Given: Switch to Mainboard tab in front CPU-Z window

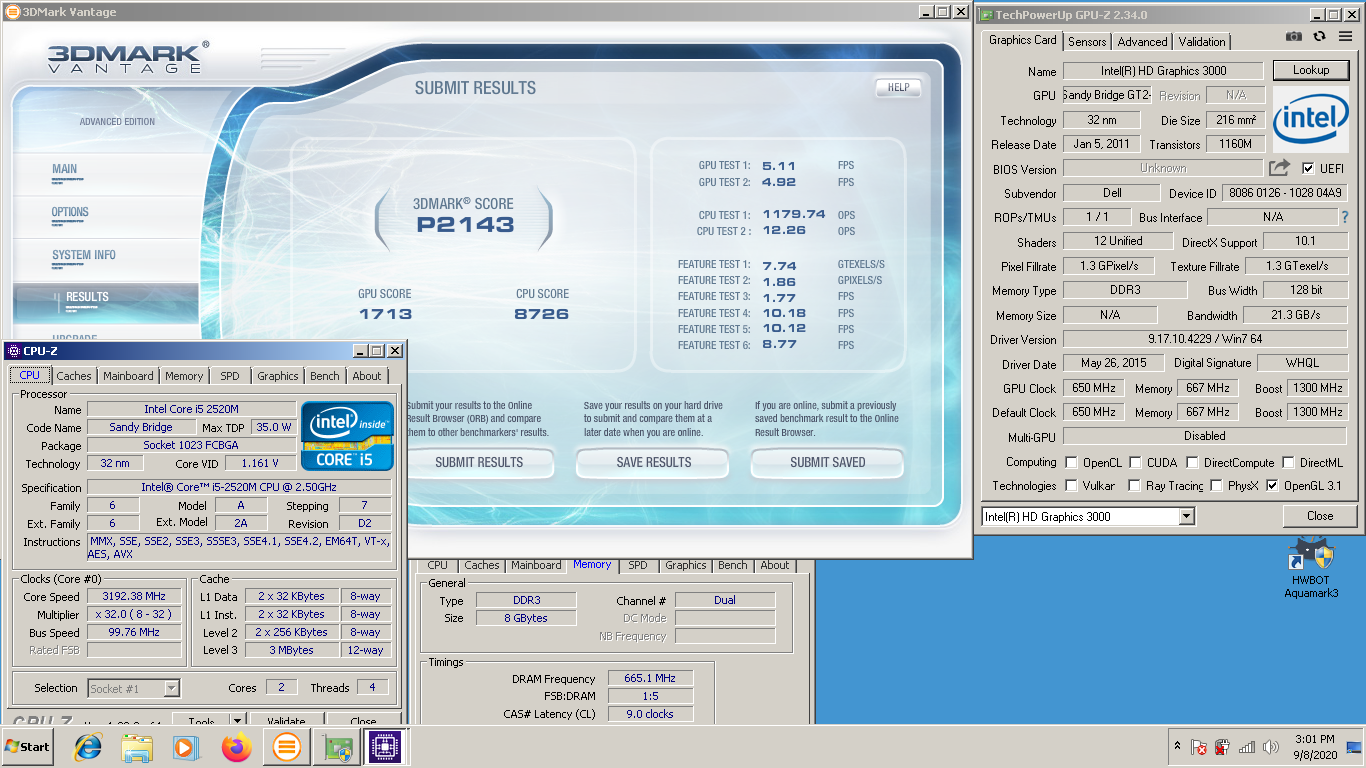Looking at the screenshot, I should [128, 376].
